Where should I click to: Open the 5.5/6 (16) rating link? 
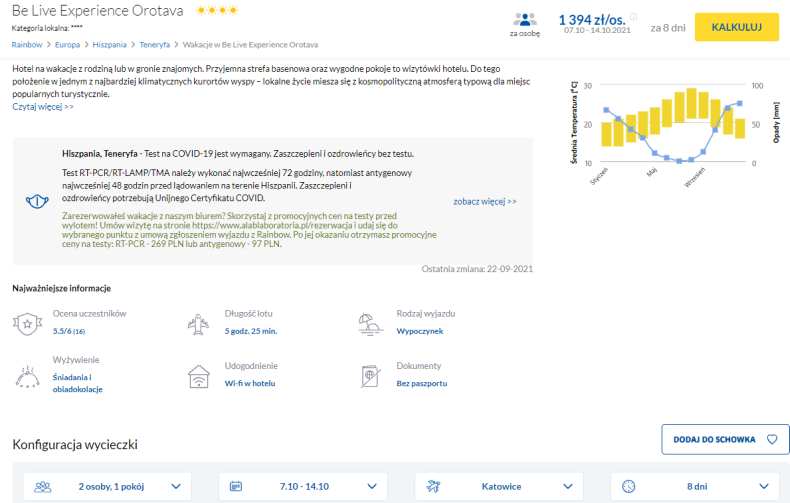click(69, 331)
